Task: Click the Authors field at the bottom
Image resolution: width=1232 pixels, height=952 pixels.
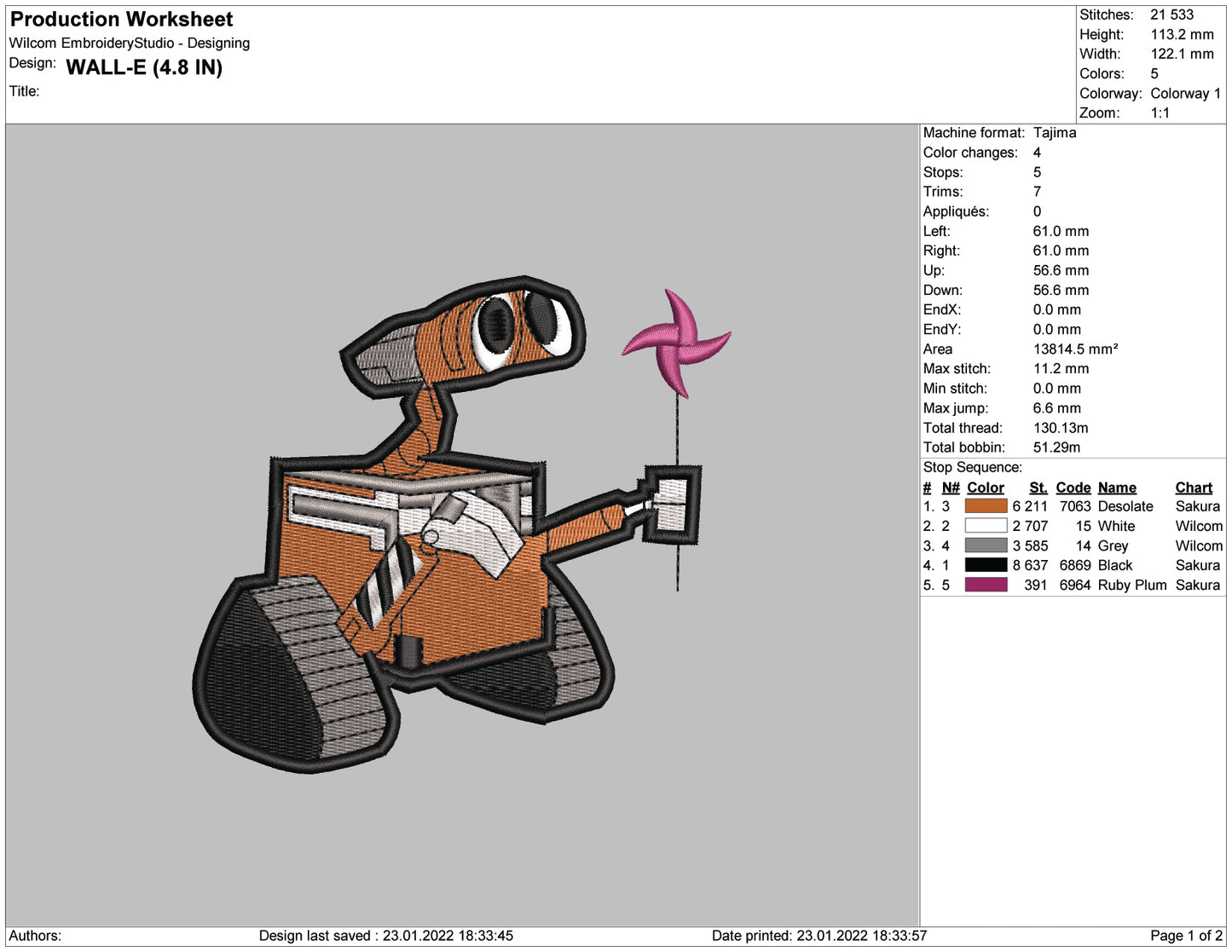Action: pyautogui.click(x=34, y=935)
